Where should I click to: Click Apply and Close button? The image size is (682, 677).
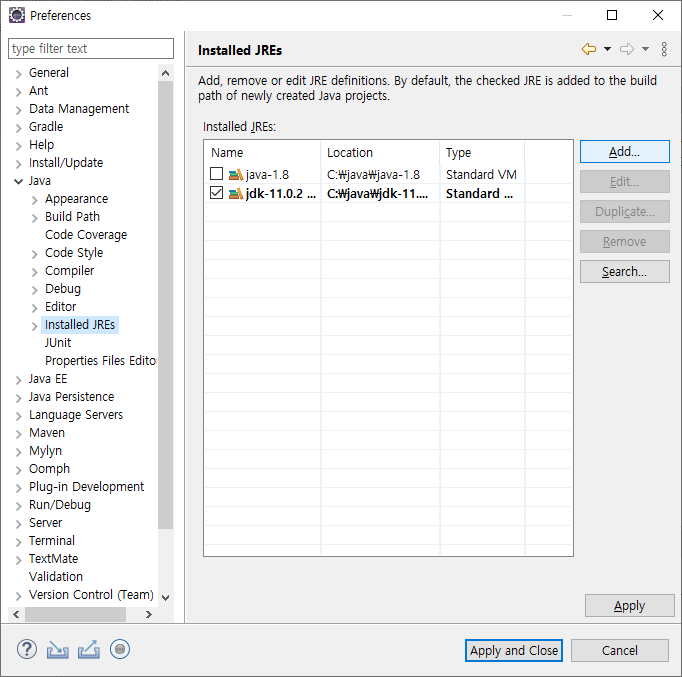pyautogui.click(x=514, y=650)
